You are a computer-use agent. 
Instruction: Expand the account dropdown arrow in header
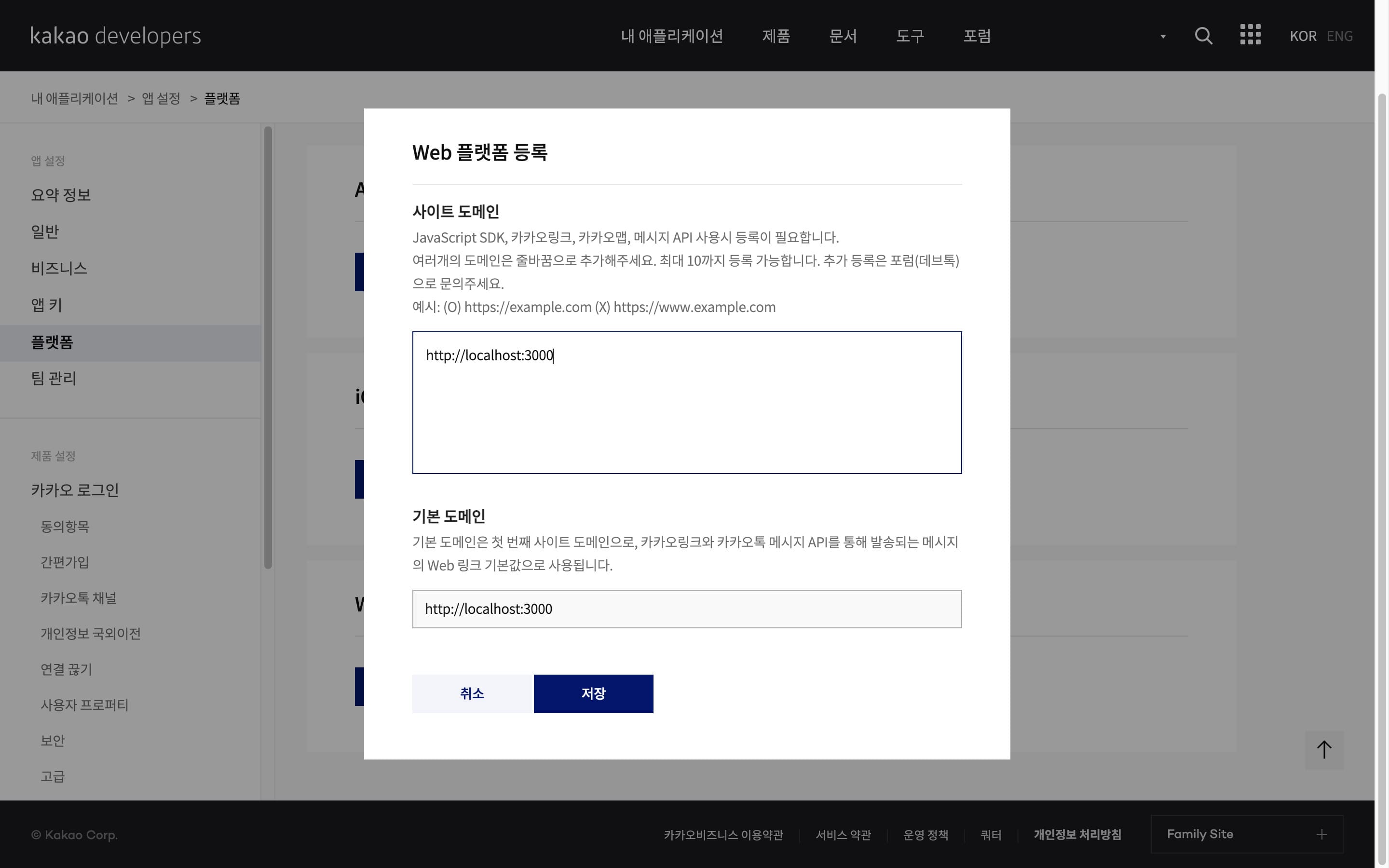pyautogui.click(x=1163, y=36)
